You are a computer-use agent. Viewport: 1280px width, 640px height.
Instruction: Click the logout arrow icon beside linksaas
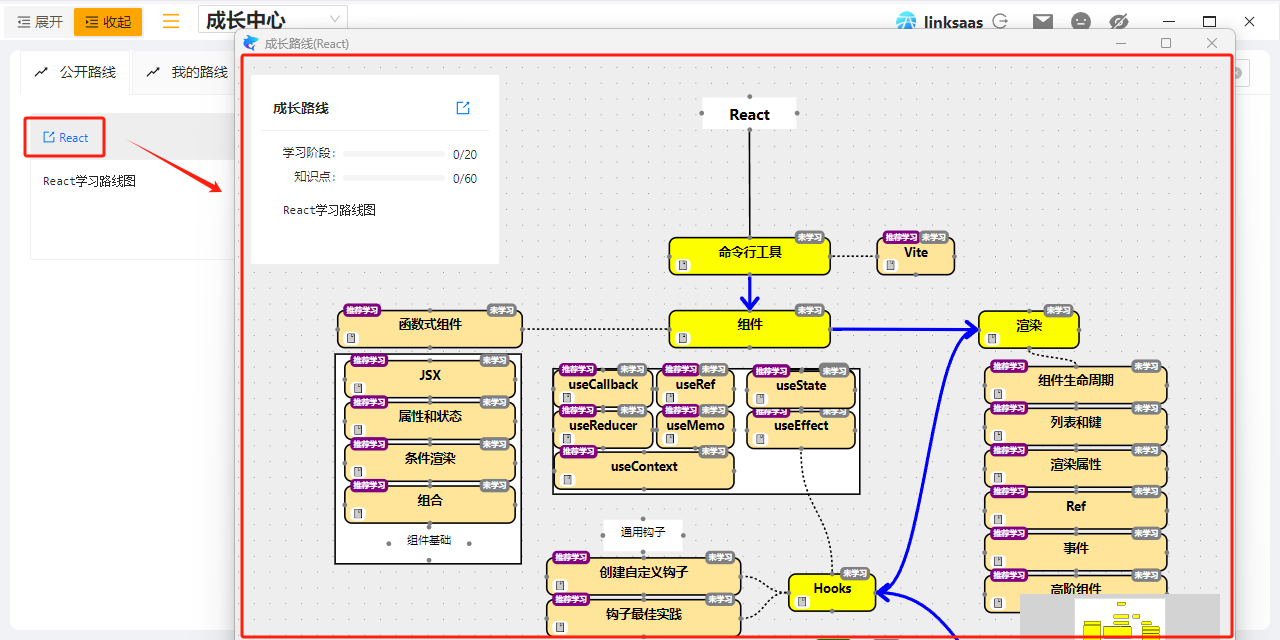(1000, 20)
